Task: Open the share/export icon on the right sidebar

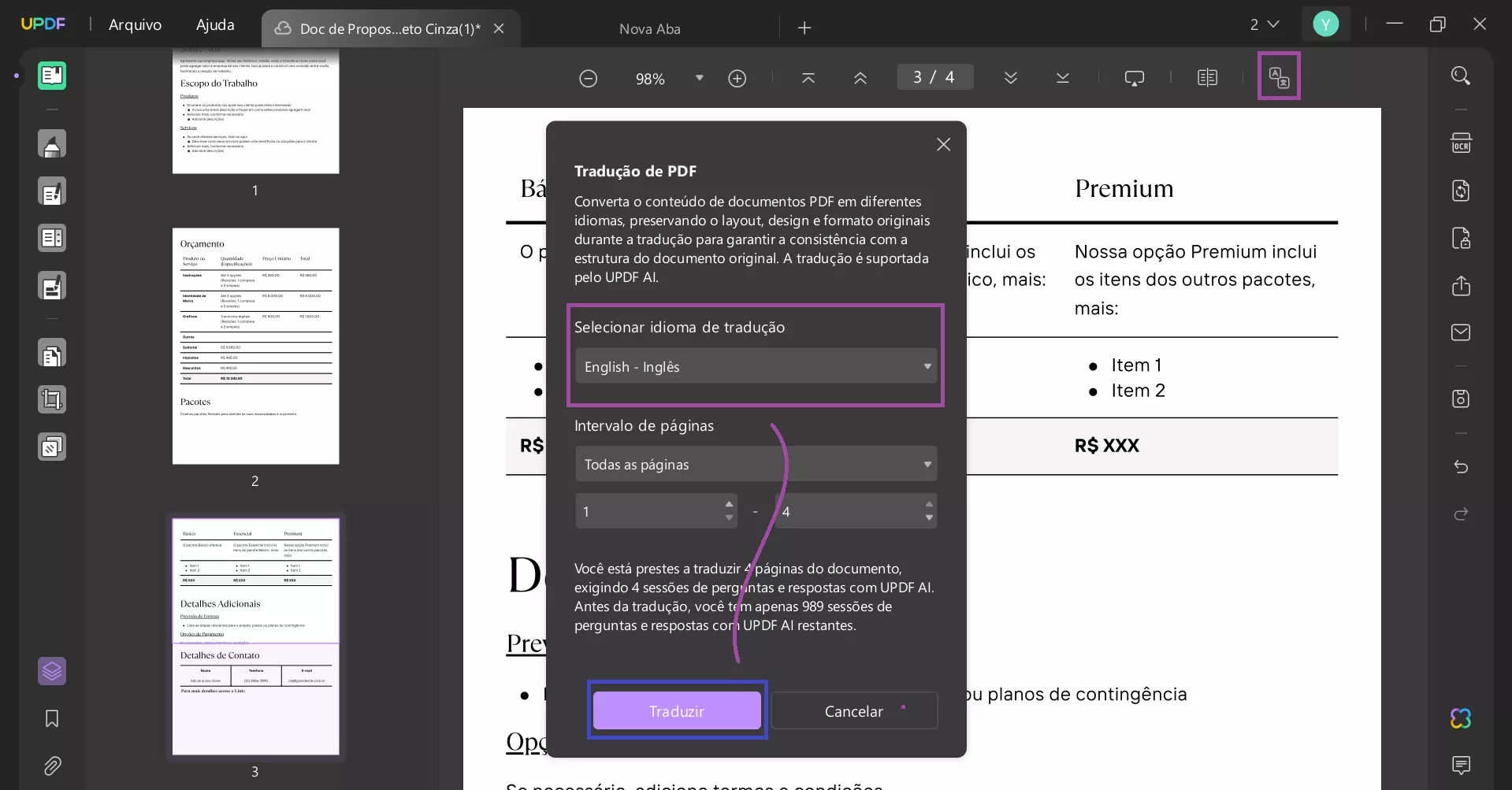Action: click(x=1462, y=286)
